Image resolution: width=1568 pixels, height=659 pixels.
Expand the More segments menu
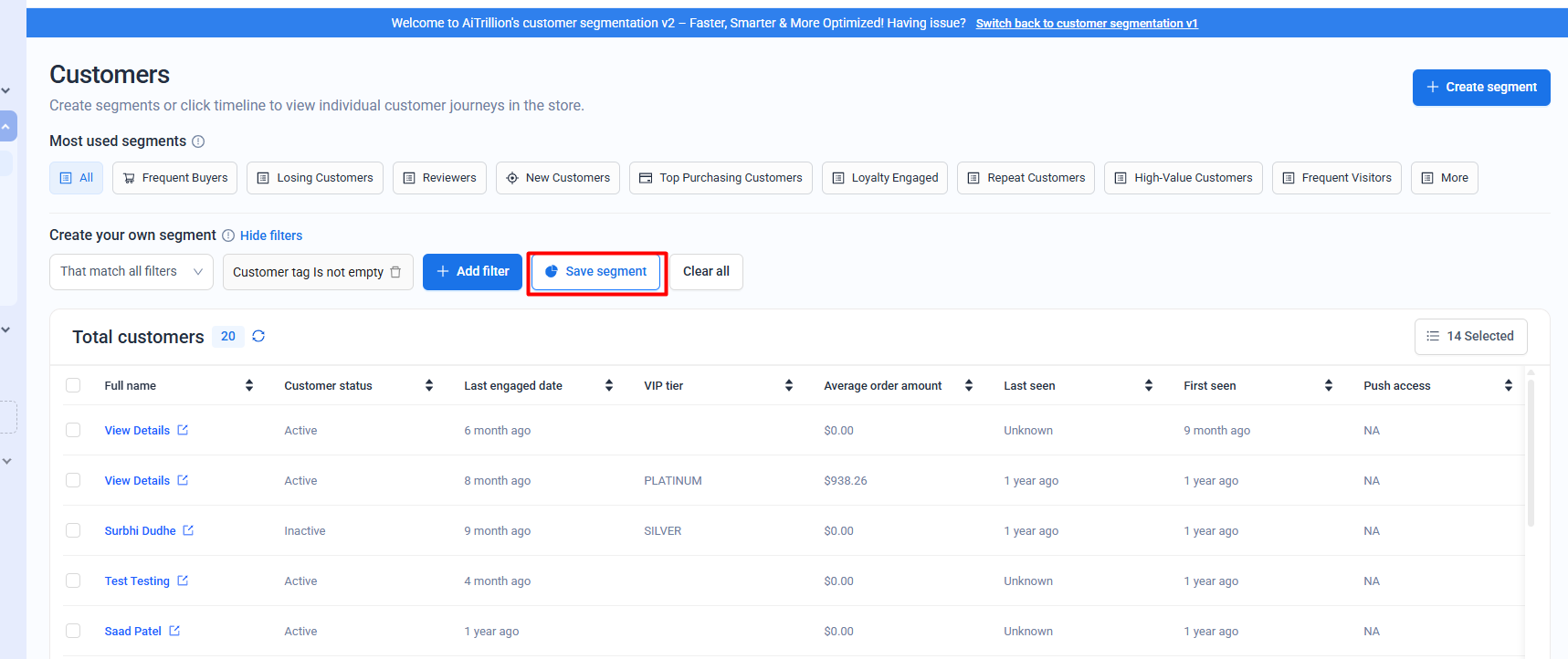coord(1444,178)
